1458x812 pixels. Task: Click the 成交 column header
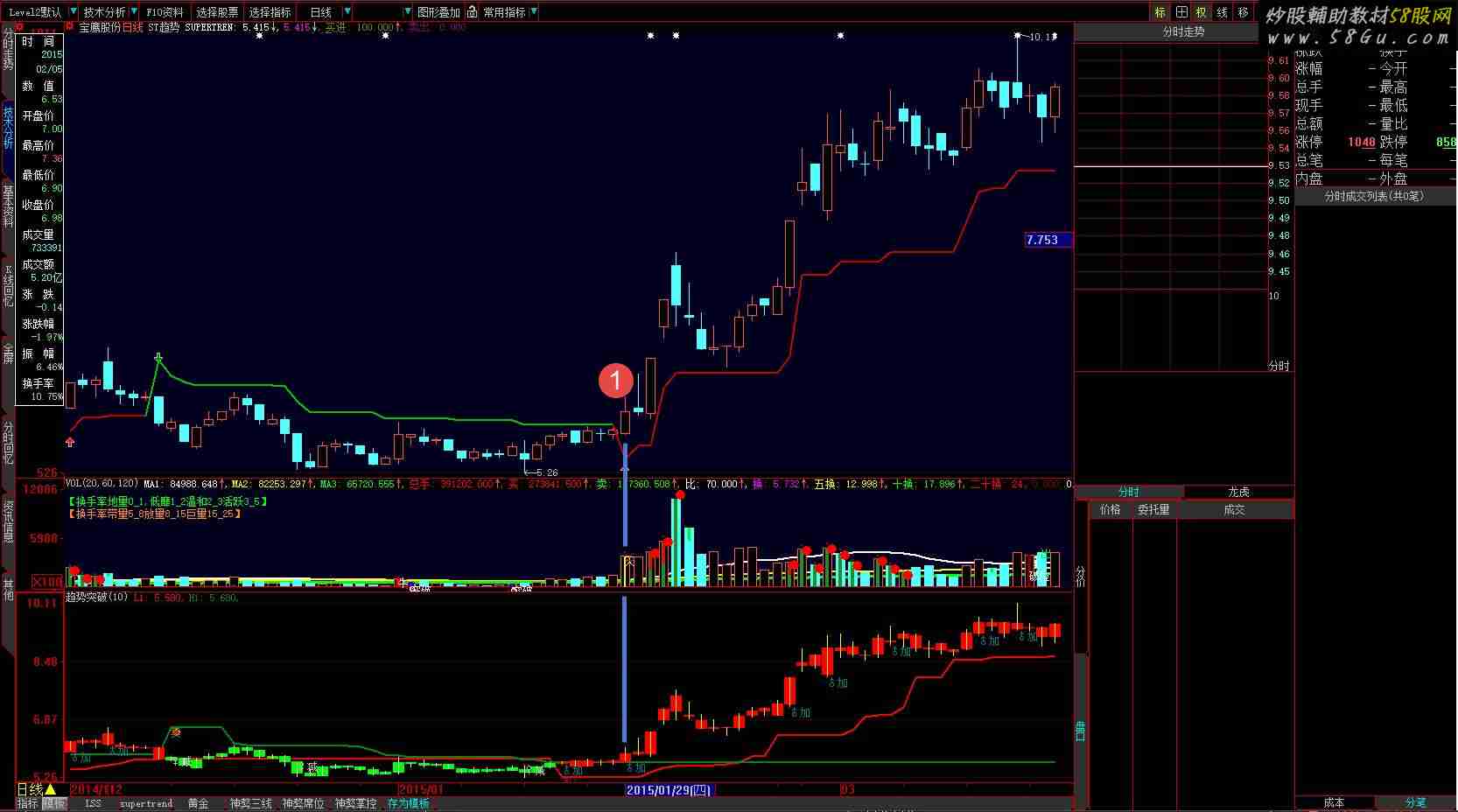pyautogui.click(x=1235, y=509)
